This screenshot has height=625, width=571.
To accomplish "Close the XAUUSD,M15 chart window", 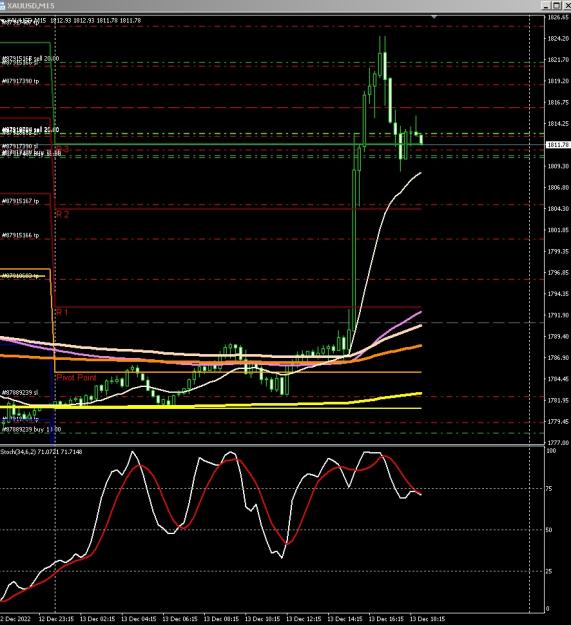I will click(567, 5).
